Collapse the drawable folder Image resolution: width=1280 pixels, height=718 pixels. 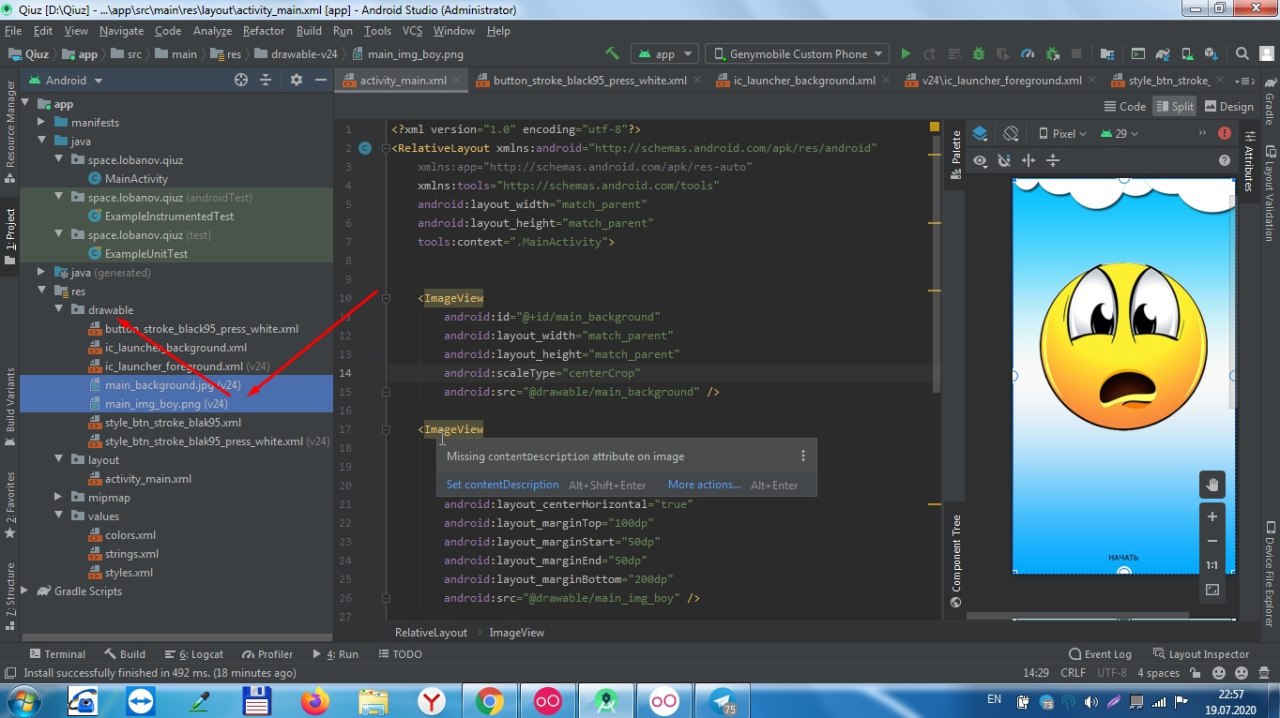(x=60, y=310)
